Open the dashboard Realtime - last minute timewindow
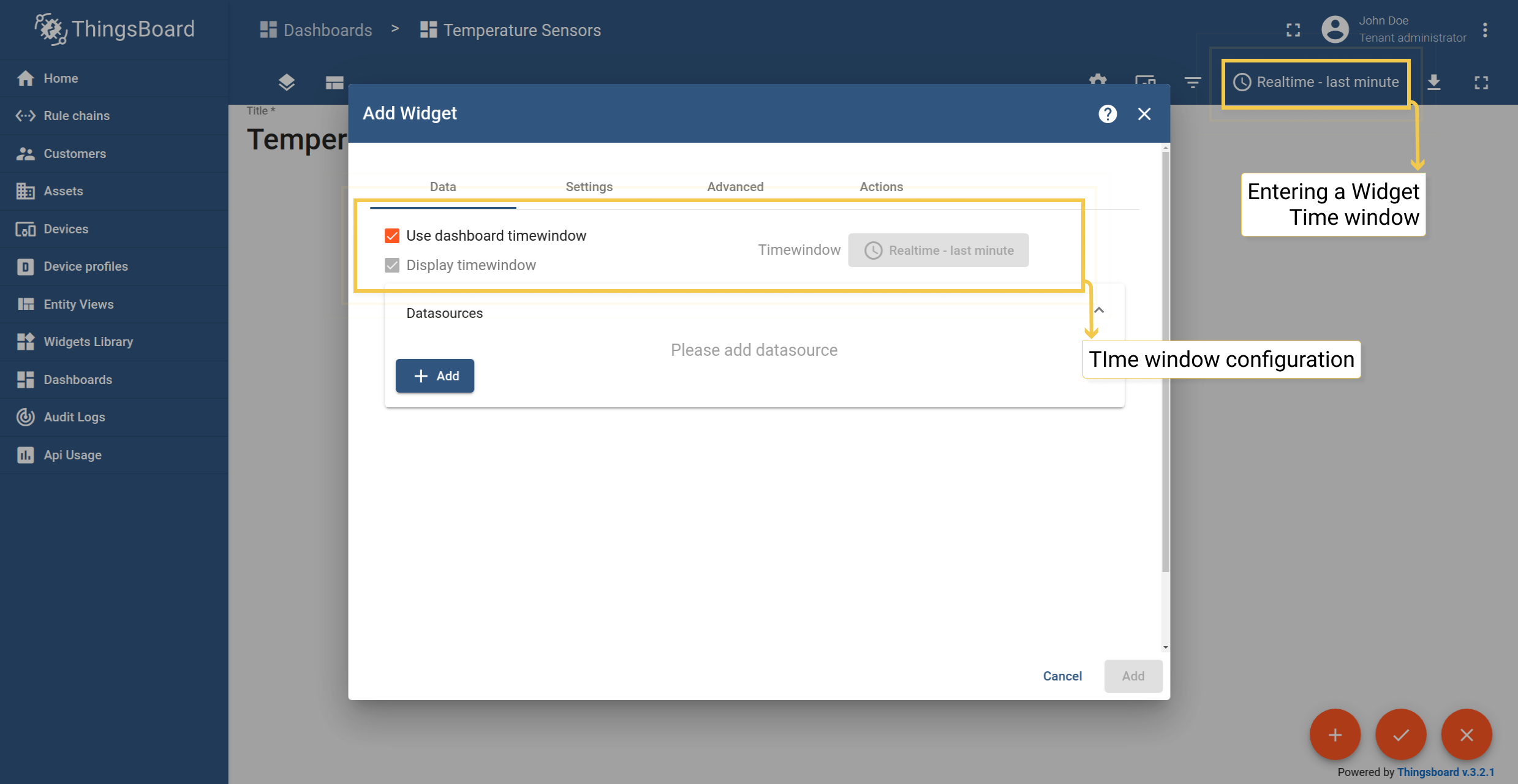This screenshot has height=784, width=1518. [x=1316, y=82]
